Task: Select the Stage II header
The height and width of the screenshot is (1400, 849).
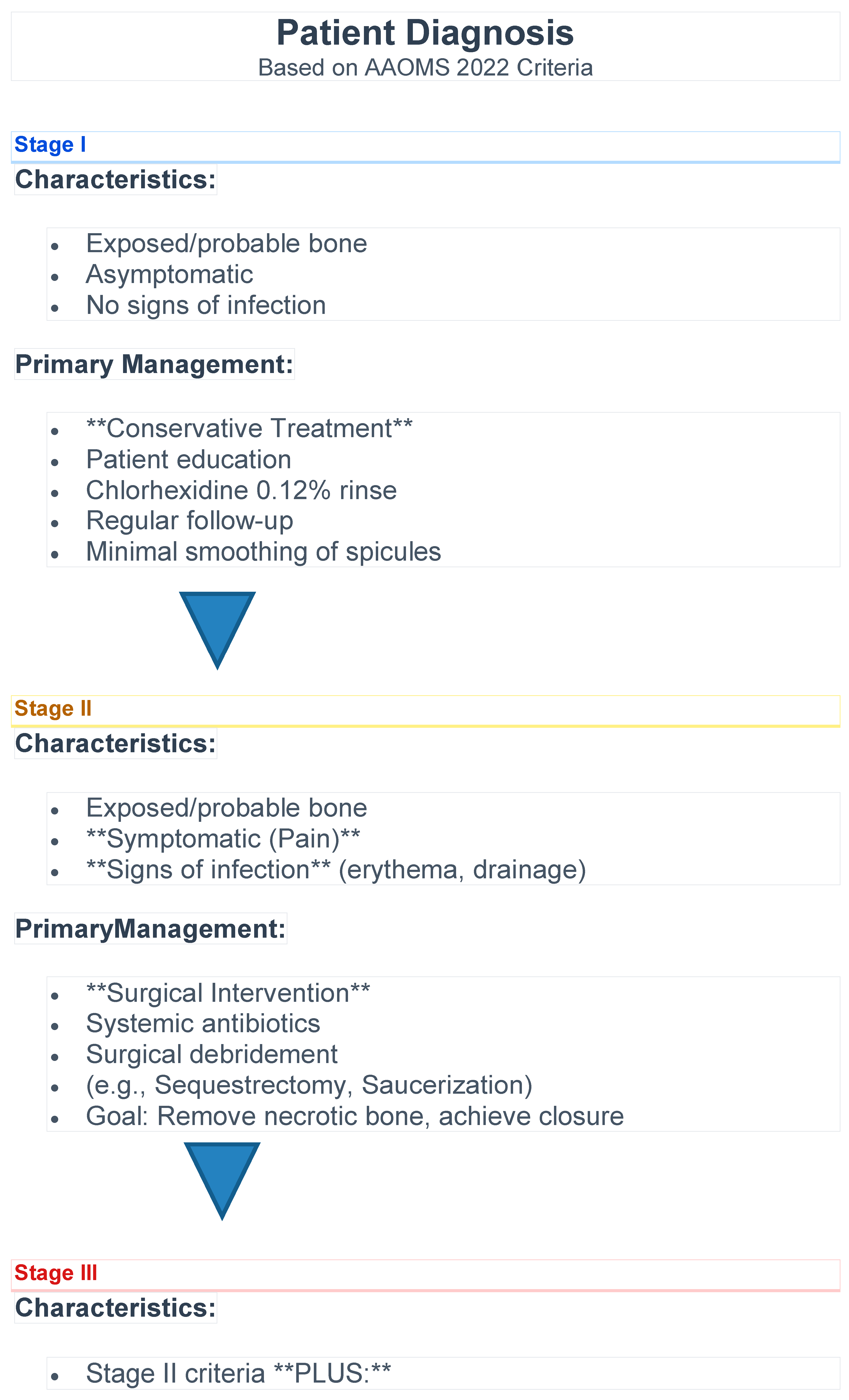Action: (53, 709)
